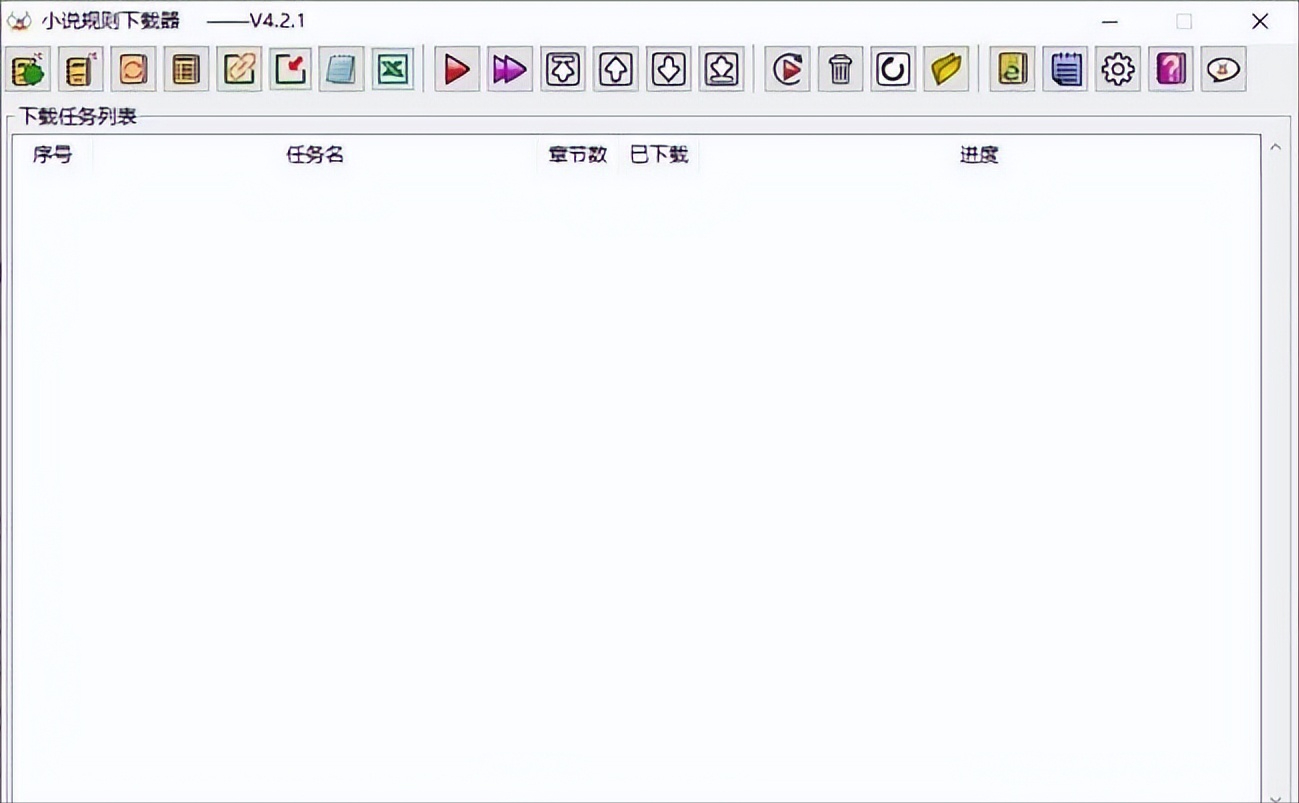Open the blue notepad toolbar icon

342,69
